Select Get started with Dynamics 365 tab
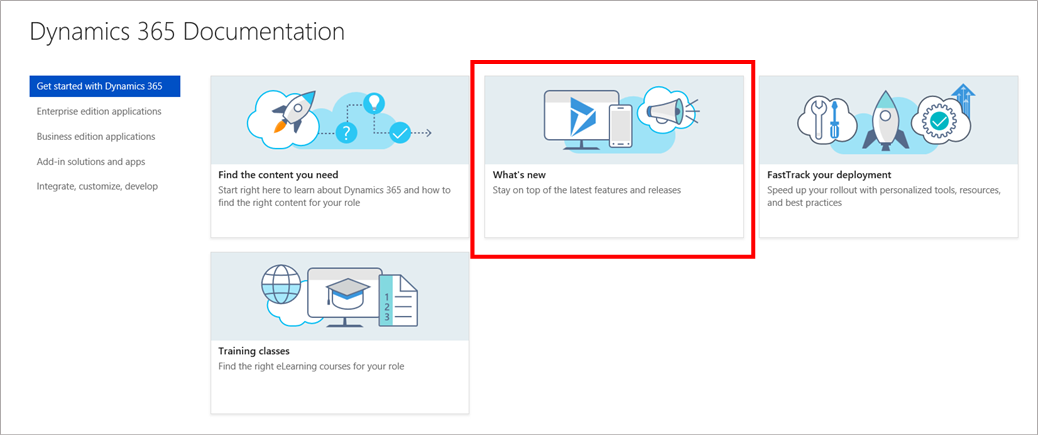Image resolution: width=1038 pixels, height=436 pixels. tap(104, 86)
